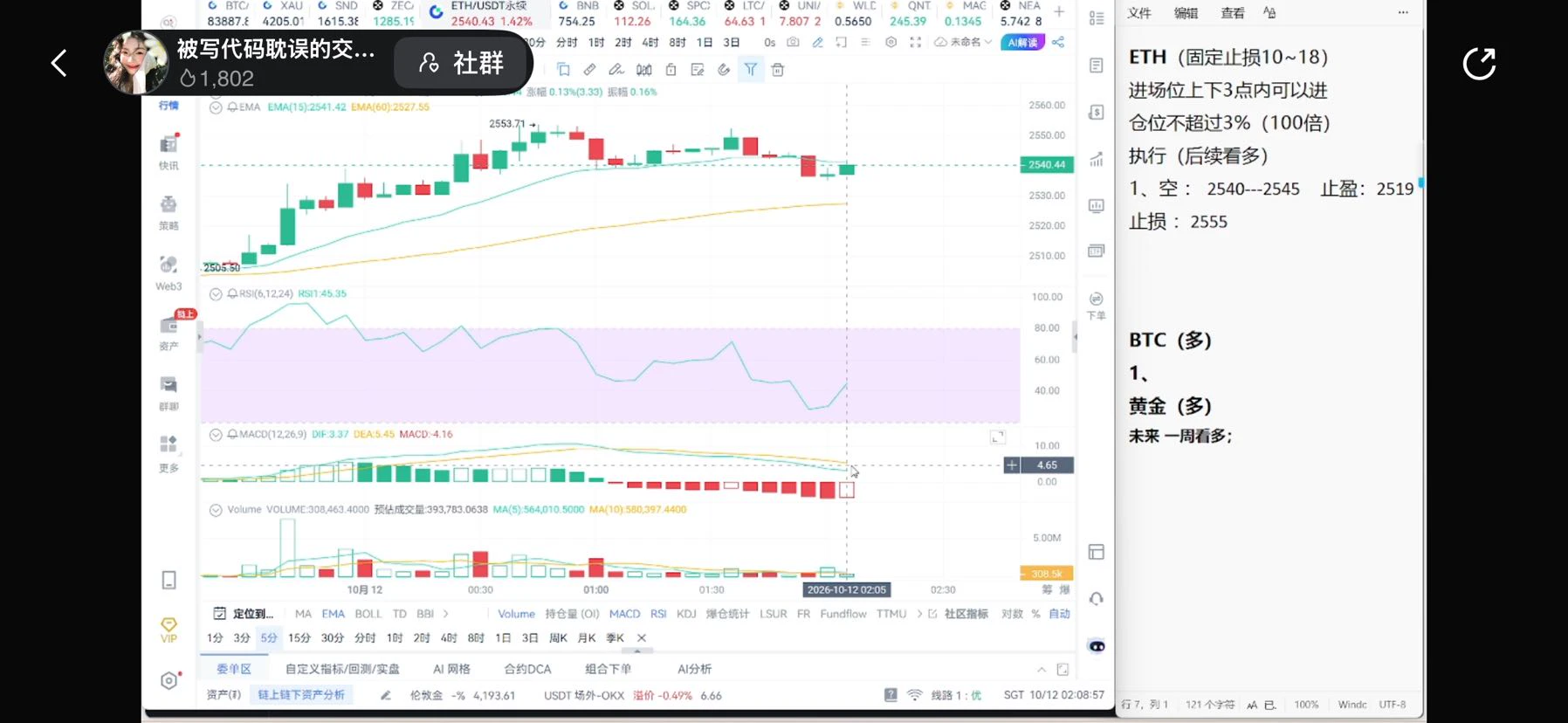1568x723 pixels.
Task: Click the AI解读 button
Action: point(1022,42)
